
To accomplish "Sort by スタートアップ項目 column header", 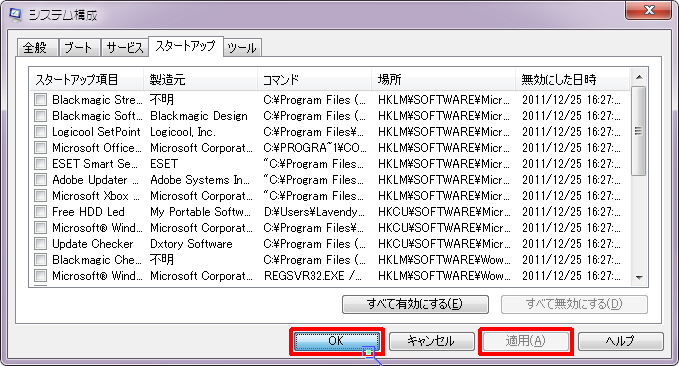I will [87, 79].
